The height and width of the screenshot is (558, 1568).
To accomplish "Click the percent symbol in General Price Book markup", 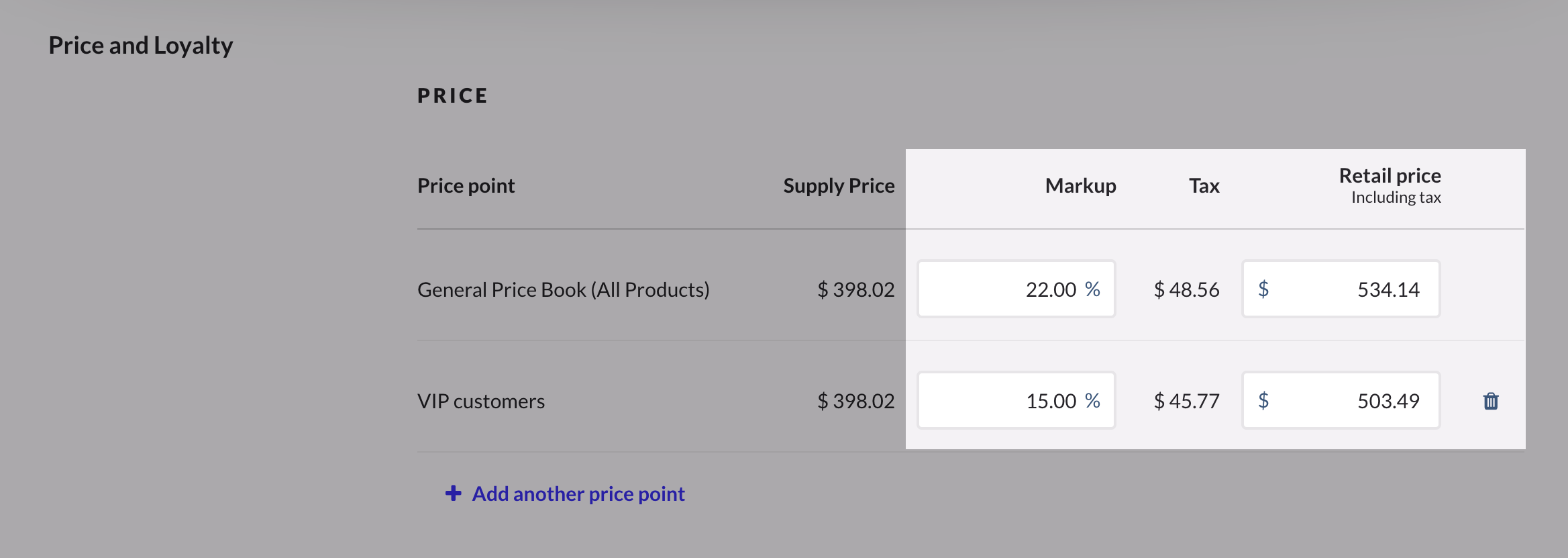I will pyautogui.click(x=1092, y=289).
